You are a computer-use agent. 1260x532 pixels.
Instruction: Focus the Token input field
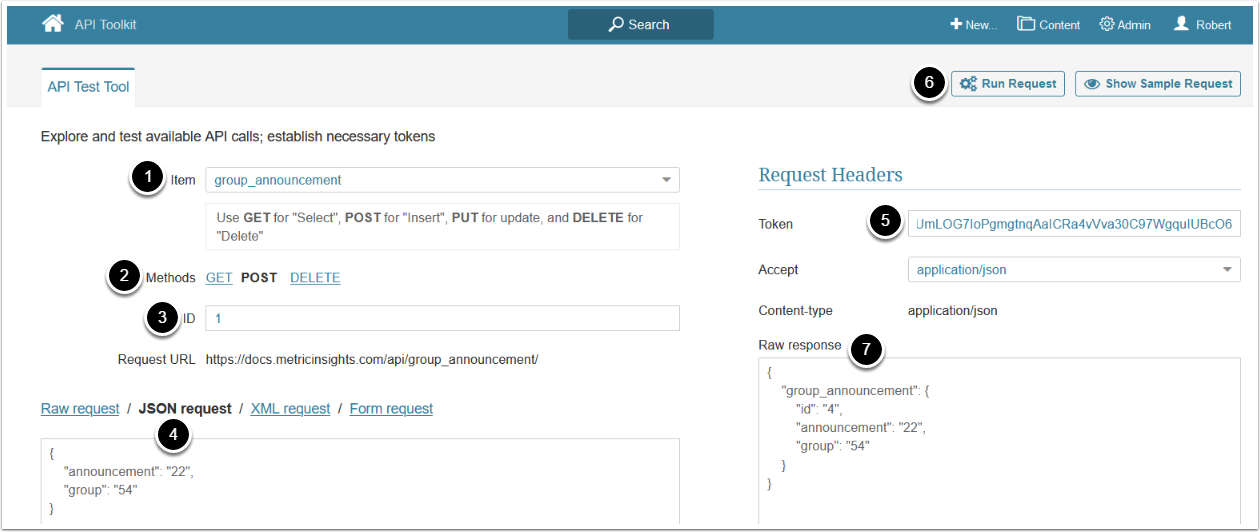click(1073, 224)
